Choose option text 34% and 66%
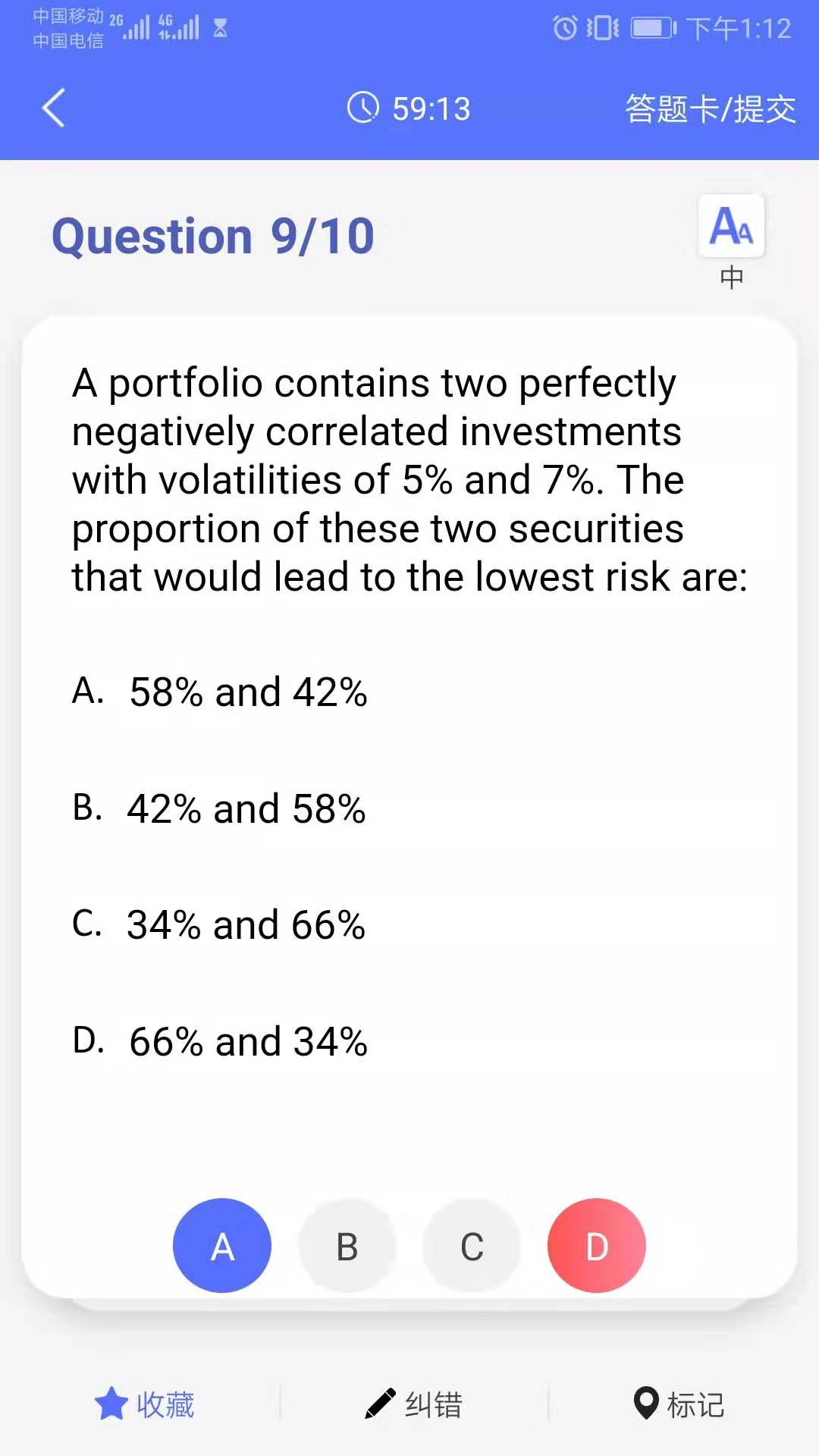Viewport: 819px width, 1456px height. coord(246,925)
